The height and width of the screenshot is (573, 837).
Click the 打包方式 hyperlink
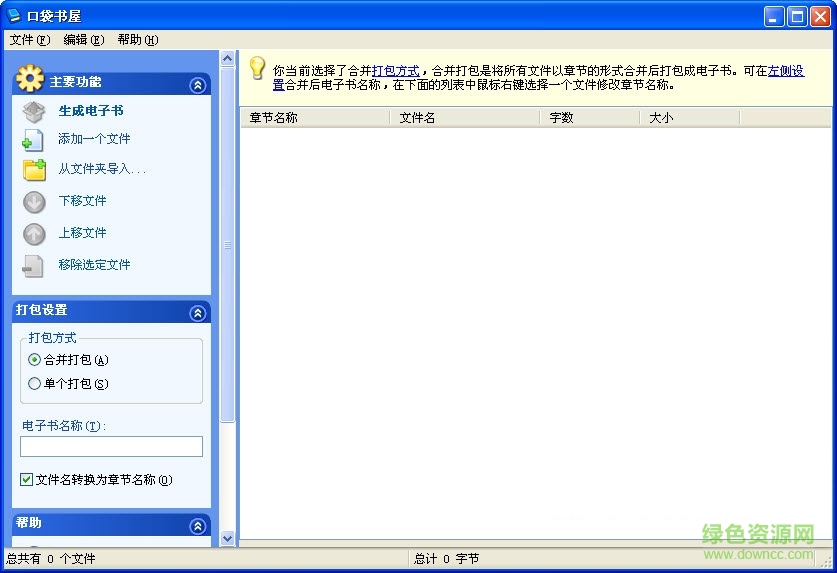click(395, 71)
